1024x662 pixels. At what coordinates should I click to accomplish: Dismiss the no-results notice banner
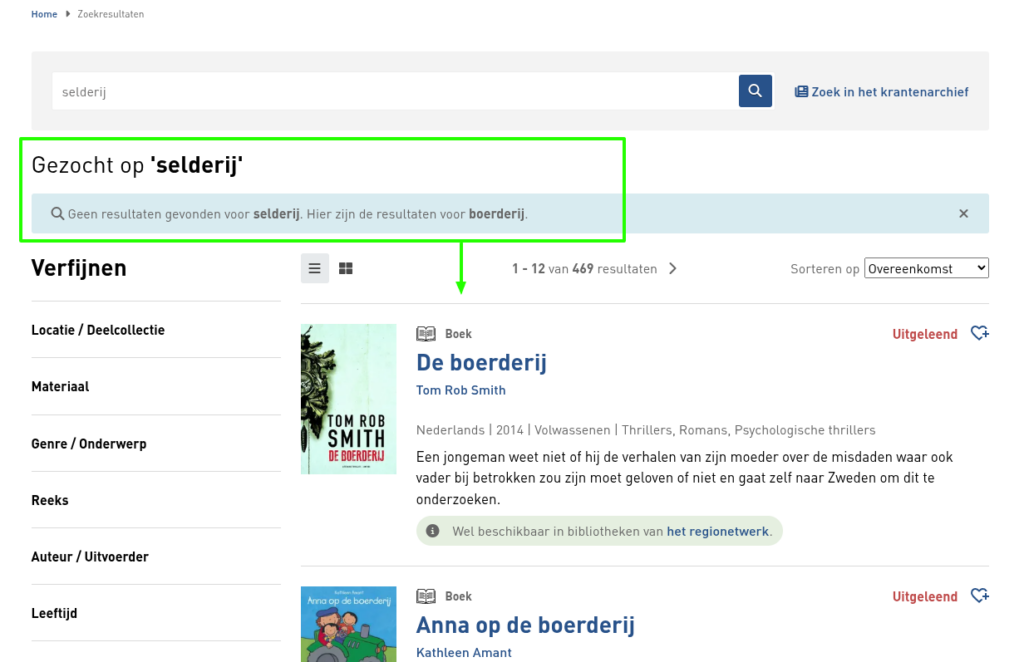[963, 214]
